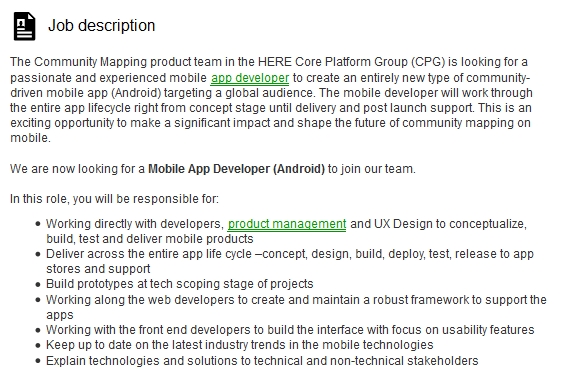This screenshot has width=564, height=379.
Task: Click the job description document icon
Action: point(24,26)
